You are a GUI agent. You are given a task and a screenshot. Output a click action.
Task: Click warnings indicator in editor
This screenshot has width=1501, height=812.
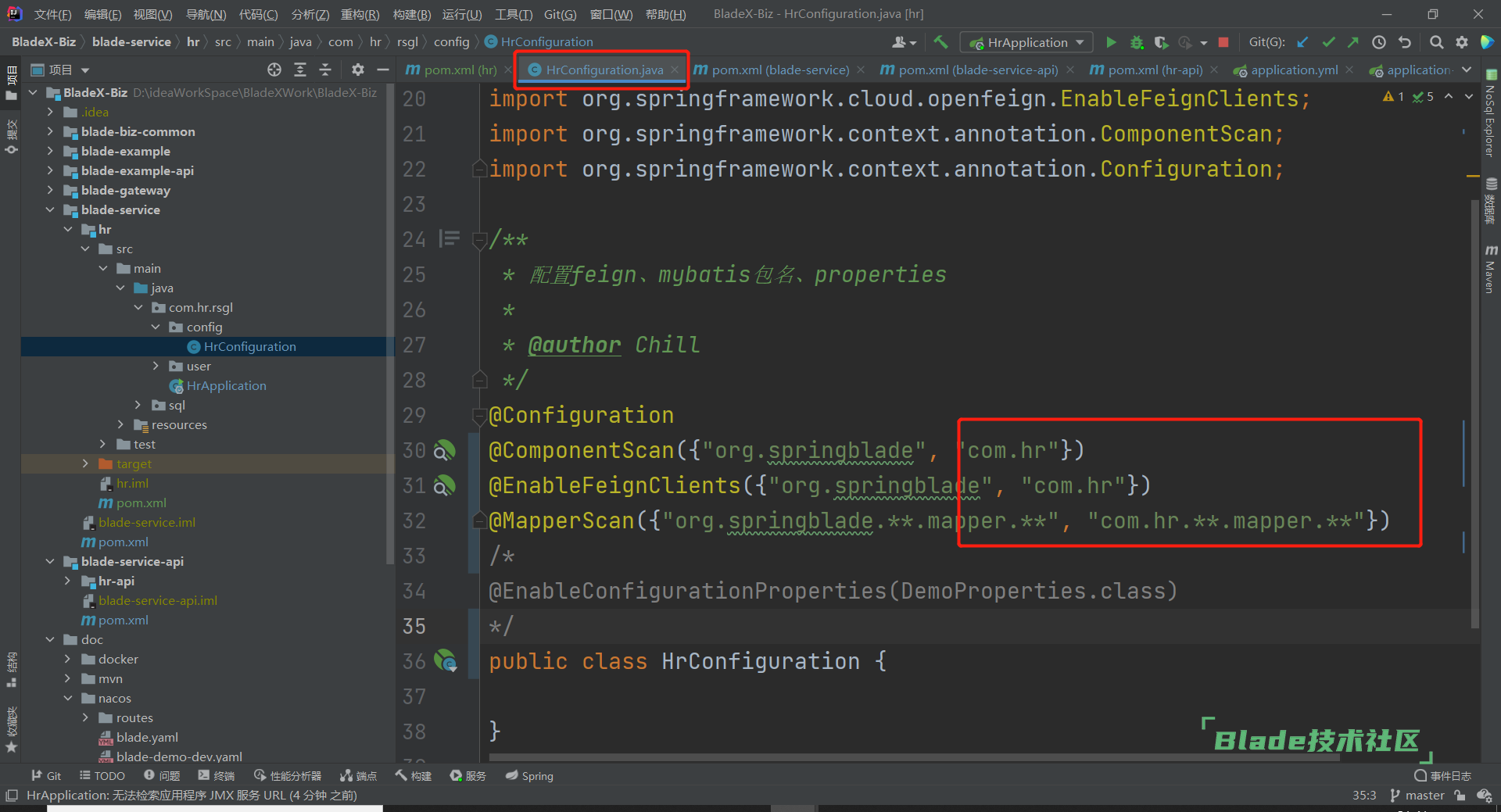(x=1393, y=96)
